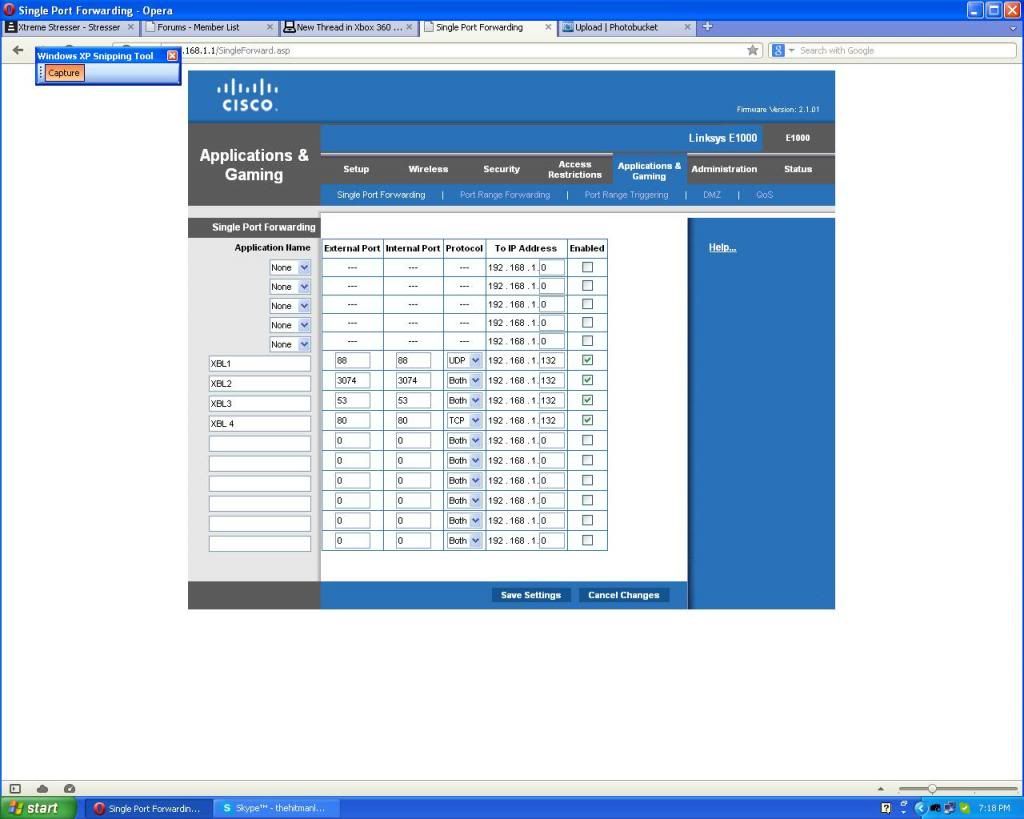This screenshot has width=1024, height=819.
Task: Open the Windows Start menu
Action: (x=37, y=808)
